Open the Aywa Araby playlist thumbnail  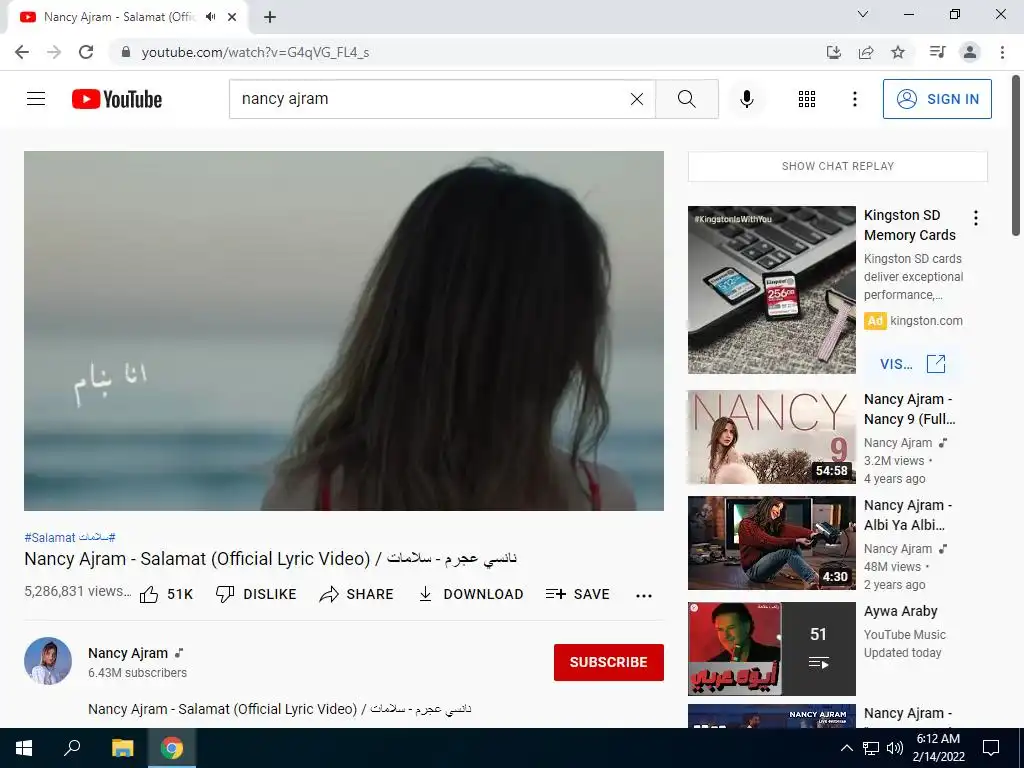pyautogui.click(x=771, y=649)
